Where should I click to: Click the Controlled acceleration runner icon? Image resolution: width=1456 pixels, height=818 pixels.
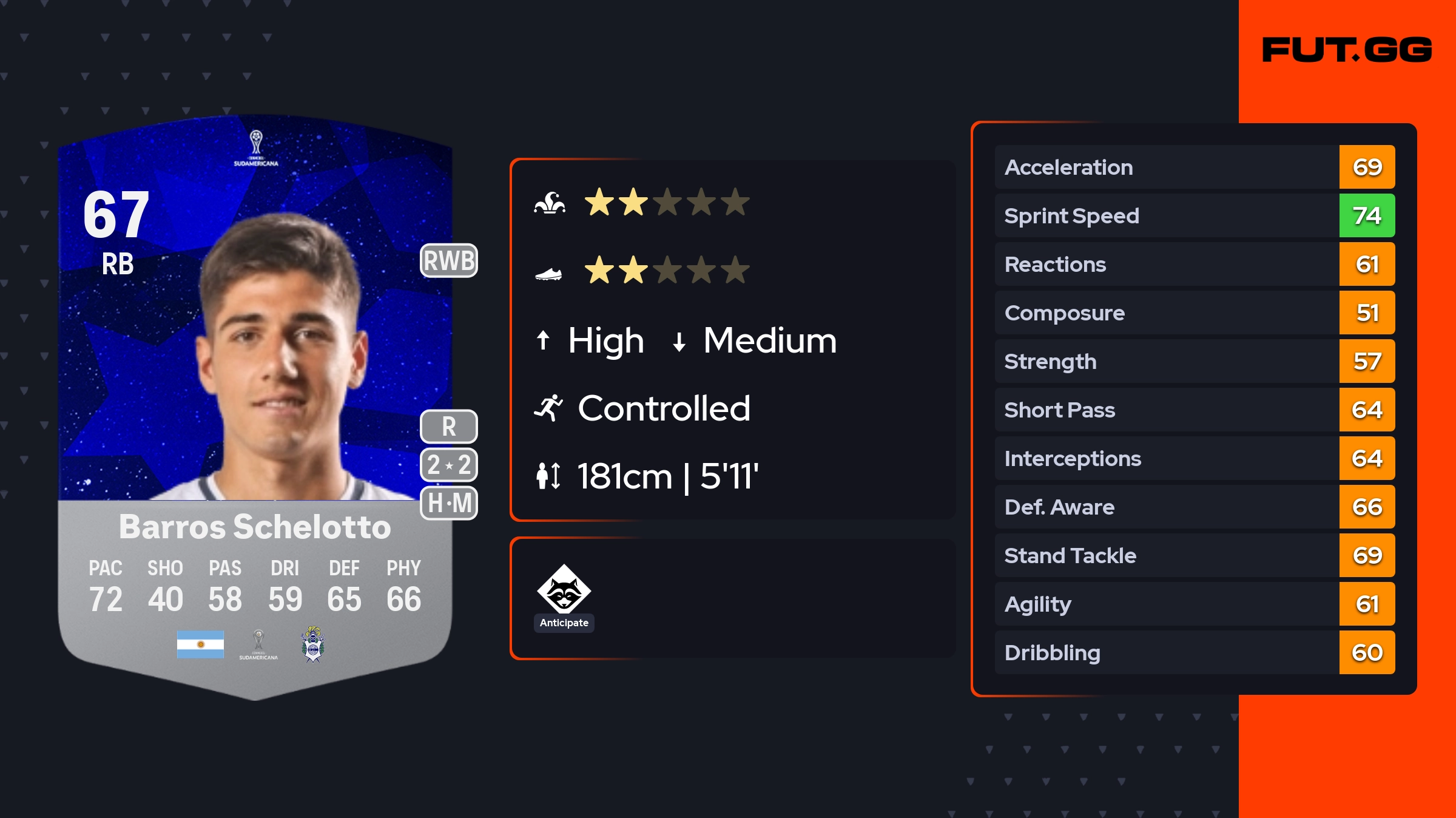coord(548,408)
